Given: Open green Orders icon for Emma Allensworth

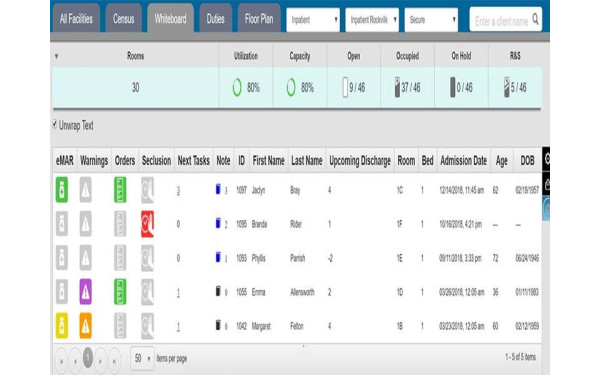Looking at the screenshot, I should click(120, 292).
